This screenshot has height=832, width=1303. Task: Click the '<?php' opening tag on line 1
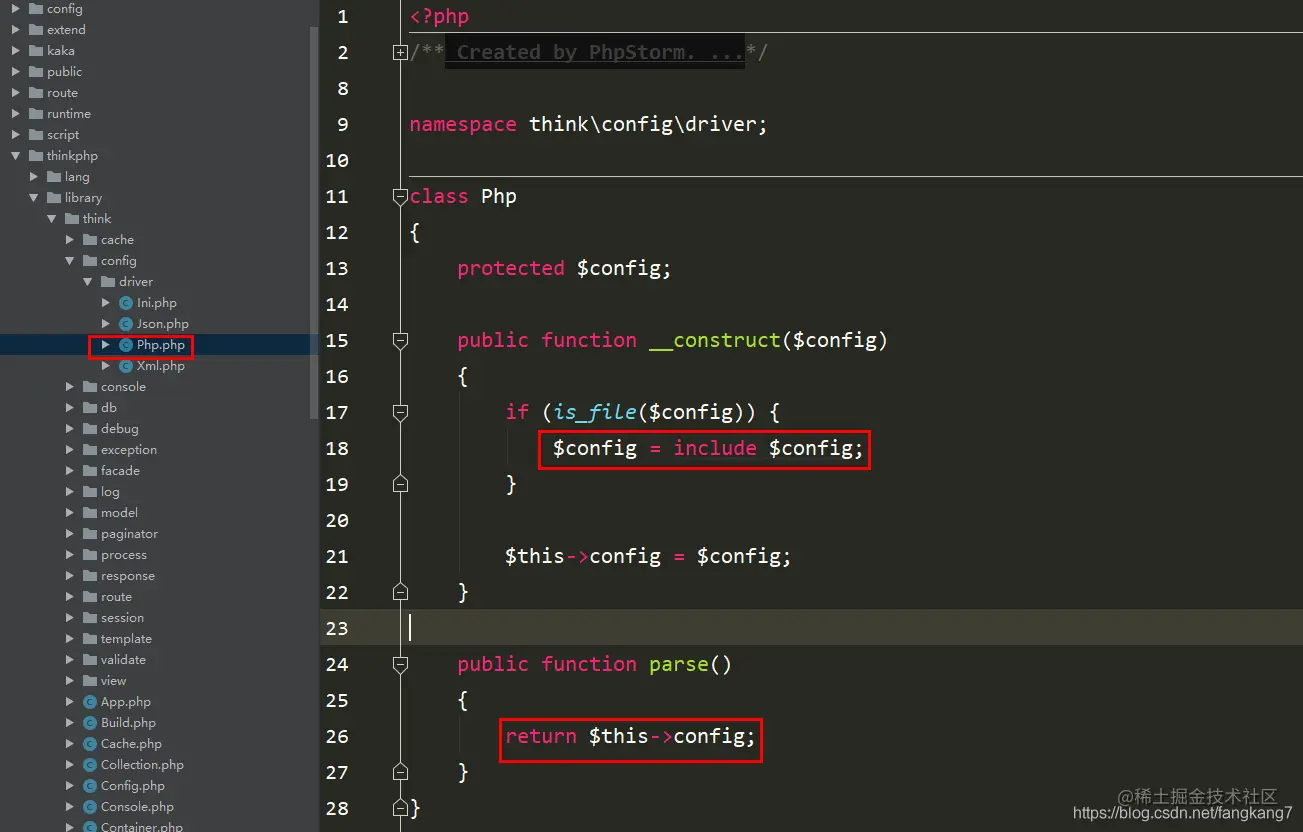pos(439,16)
